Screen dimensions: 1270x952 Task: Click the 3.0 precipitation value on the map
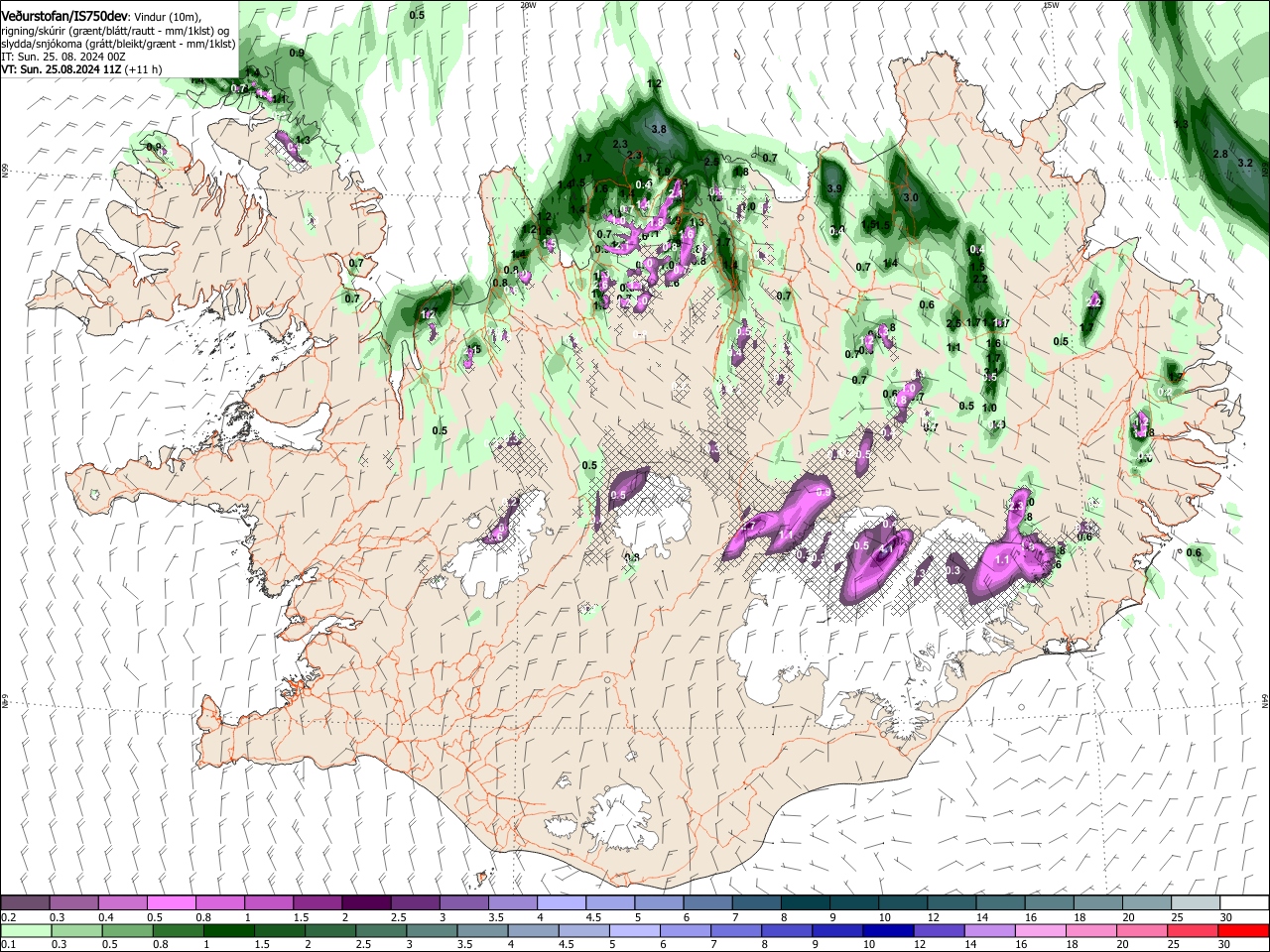pos(911,197)
